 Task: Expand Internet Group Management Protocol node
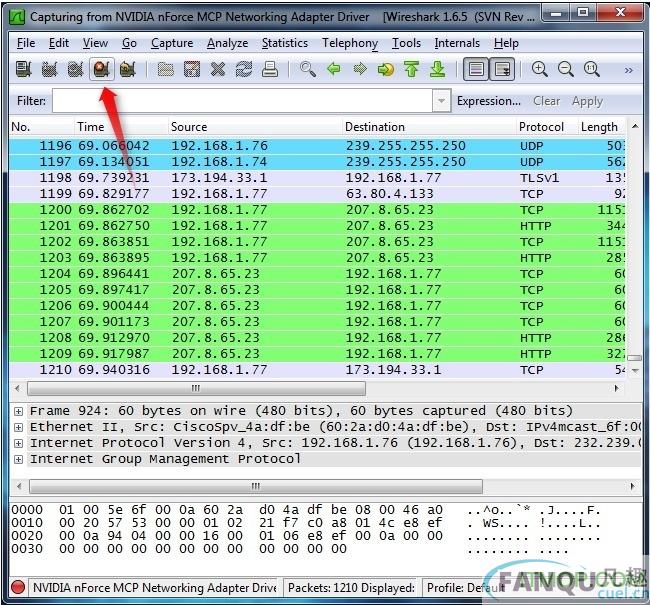click(x=18, y=459)
